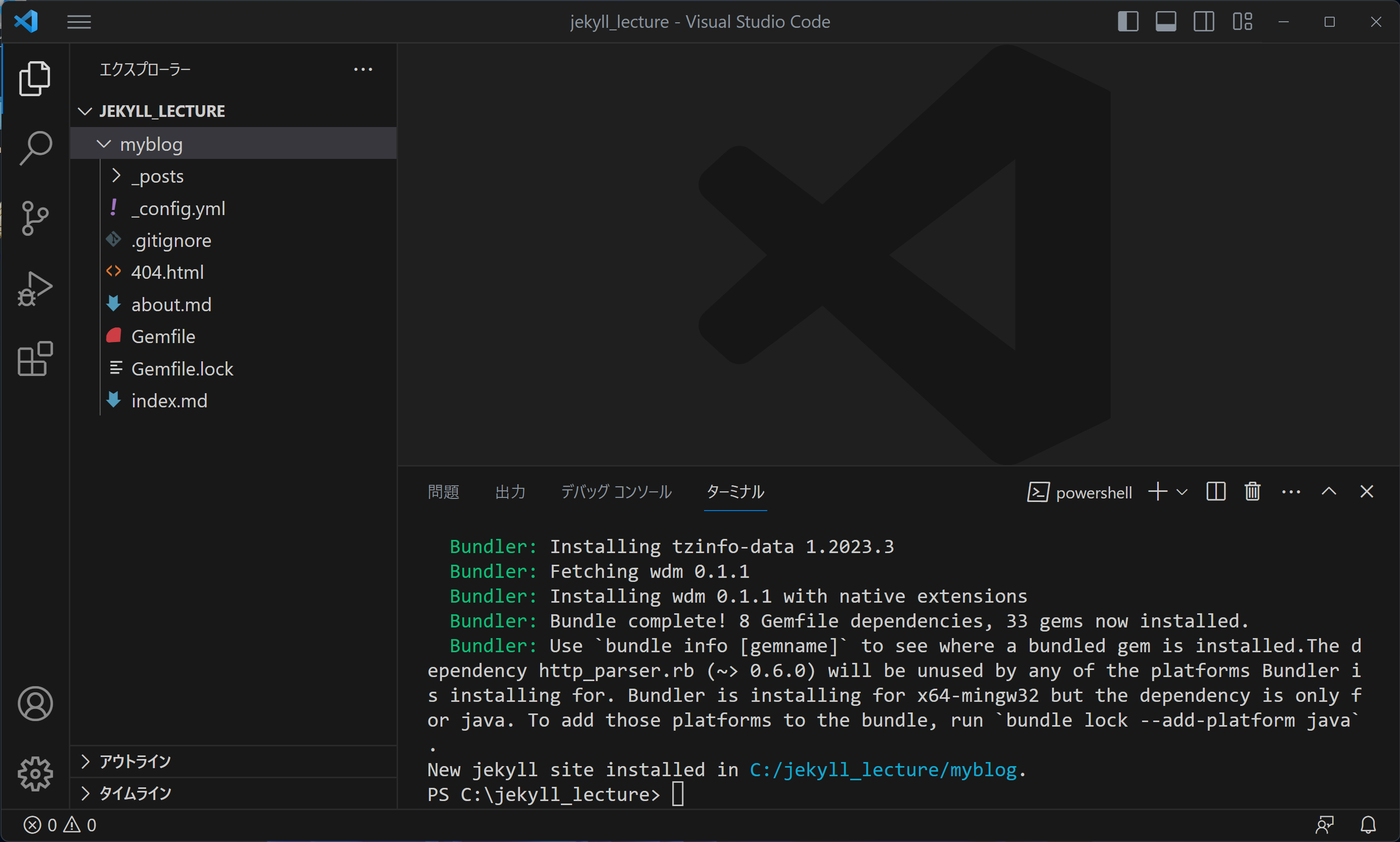1400x842 pixels.
Task: Toggle the bottom panel layout button
Action: click(x=1166, y=22)
